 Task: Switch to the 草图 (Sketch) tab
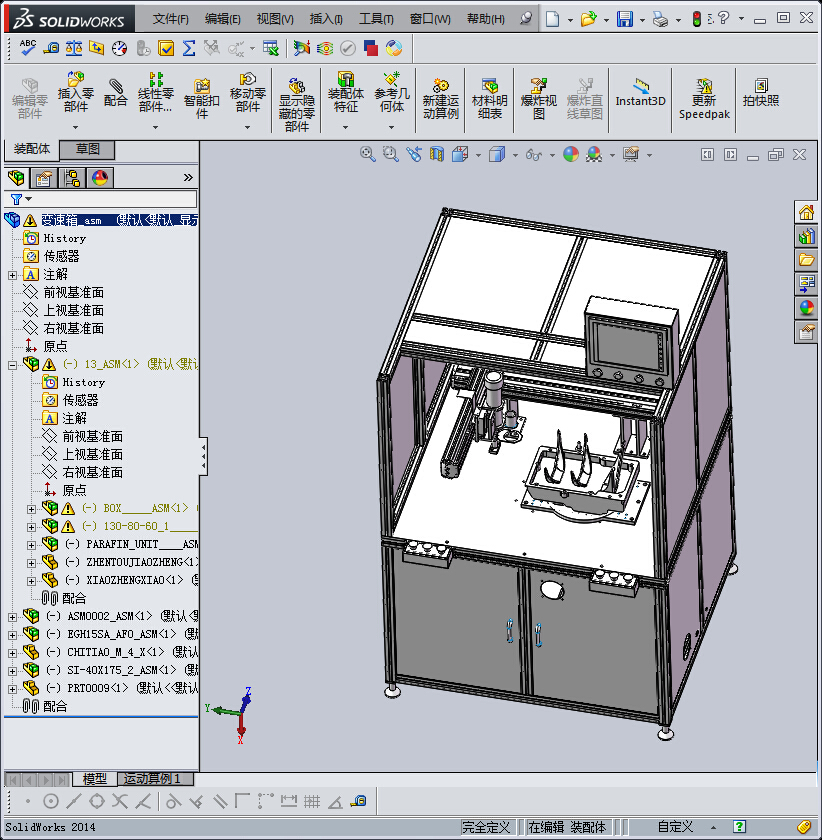click(x=88, y=149)
